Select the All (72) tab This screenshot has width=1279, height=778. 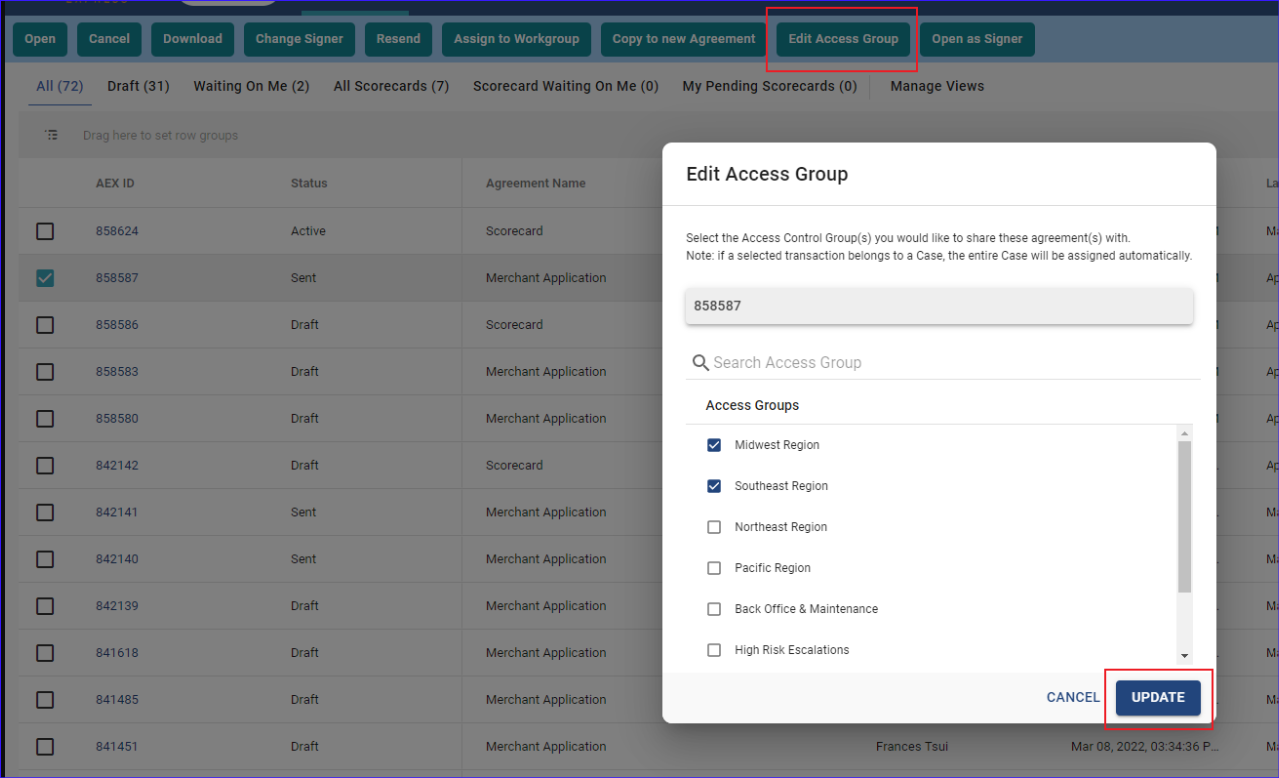(x=60, y=86)
